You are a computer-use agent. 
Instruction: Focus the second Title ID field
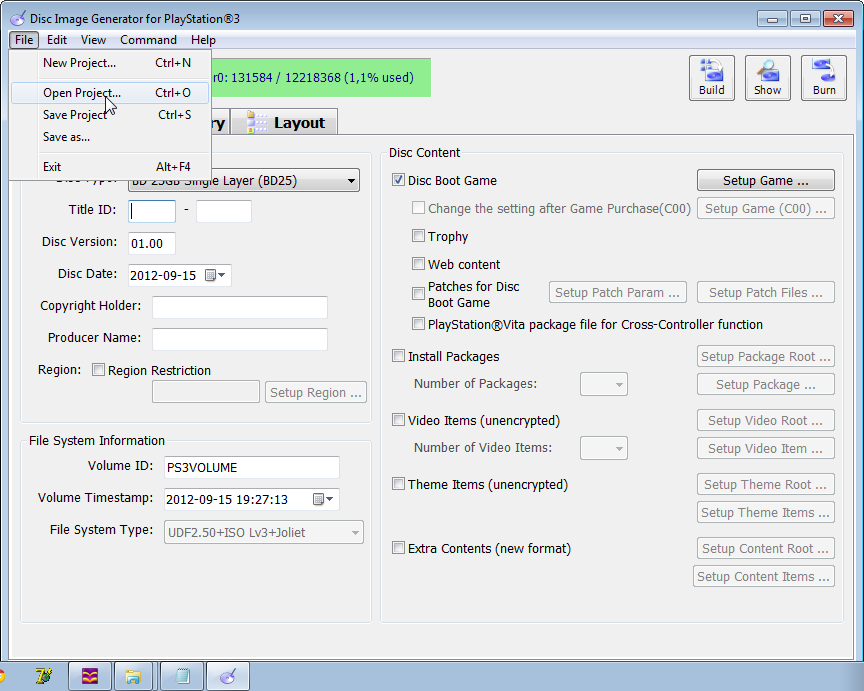224,211
